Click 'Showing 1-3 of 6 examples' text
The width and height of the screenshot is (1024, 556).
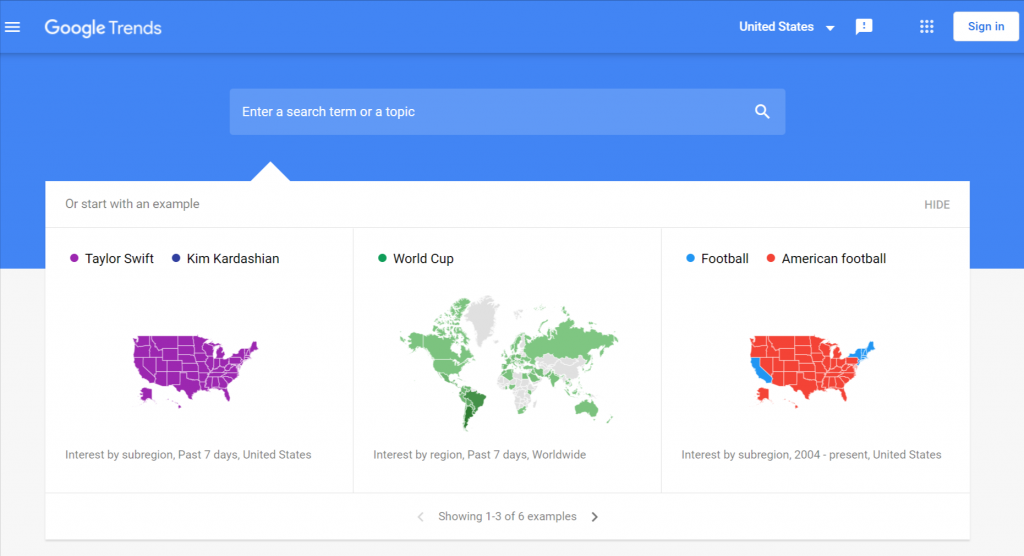tap(507, 516)
